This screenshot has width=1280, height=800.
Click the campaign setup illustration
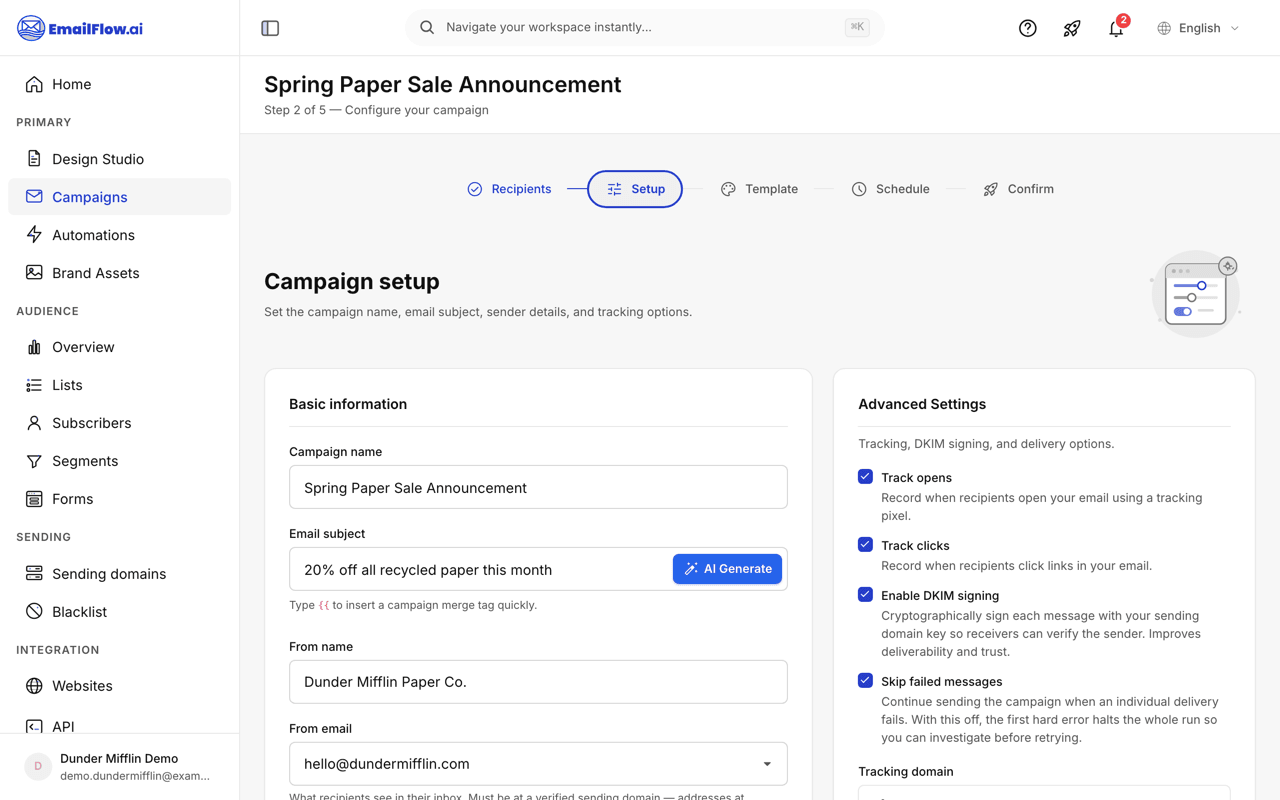click(x=1196, y=293)
